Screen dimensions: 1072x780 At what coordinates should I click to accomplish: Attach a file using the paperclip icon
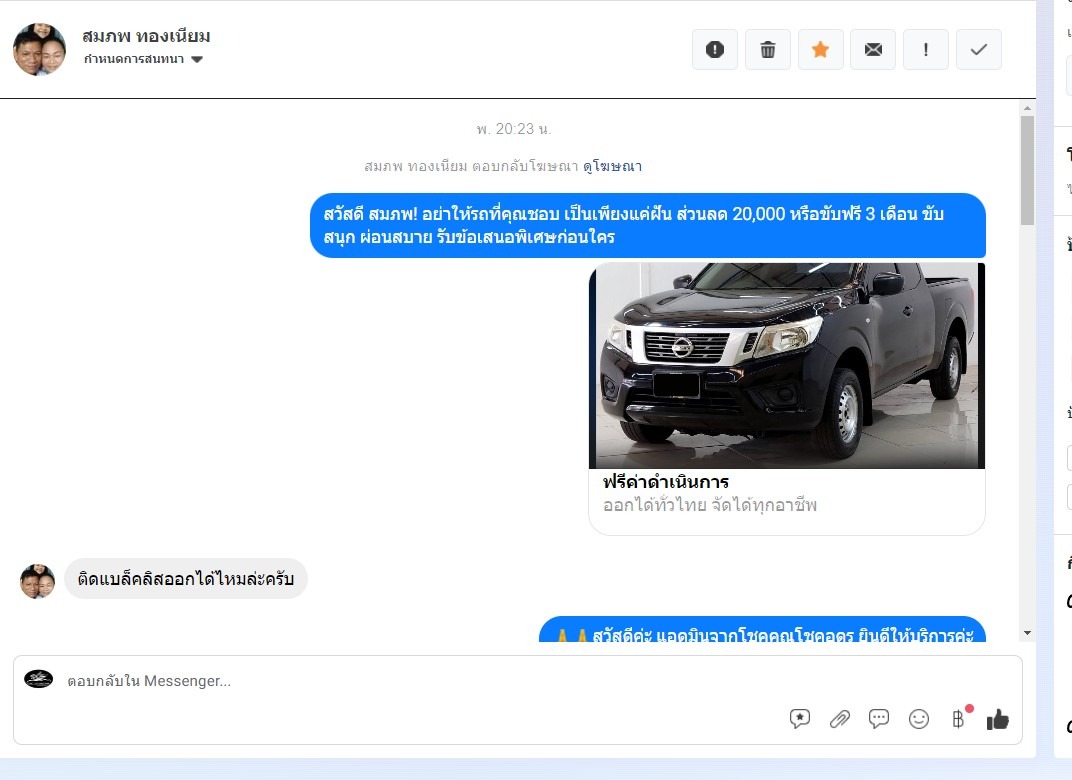[840, 719]
